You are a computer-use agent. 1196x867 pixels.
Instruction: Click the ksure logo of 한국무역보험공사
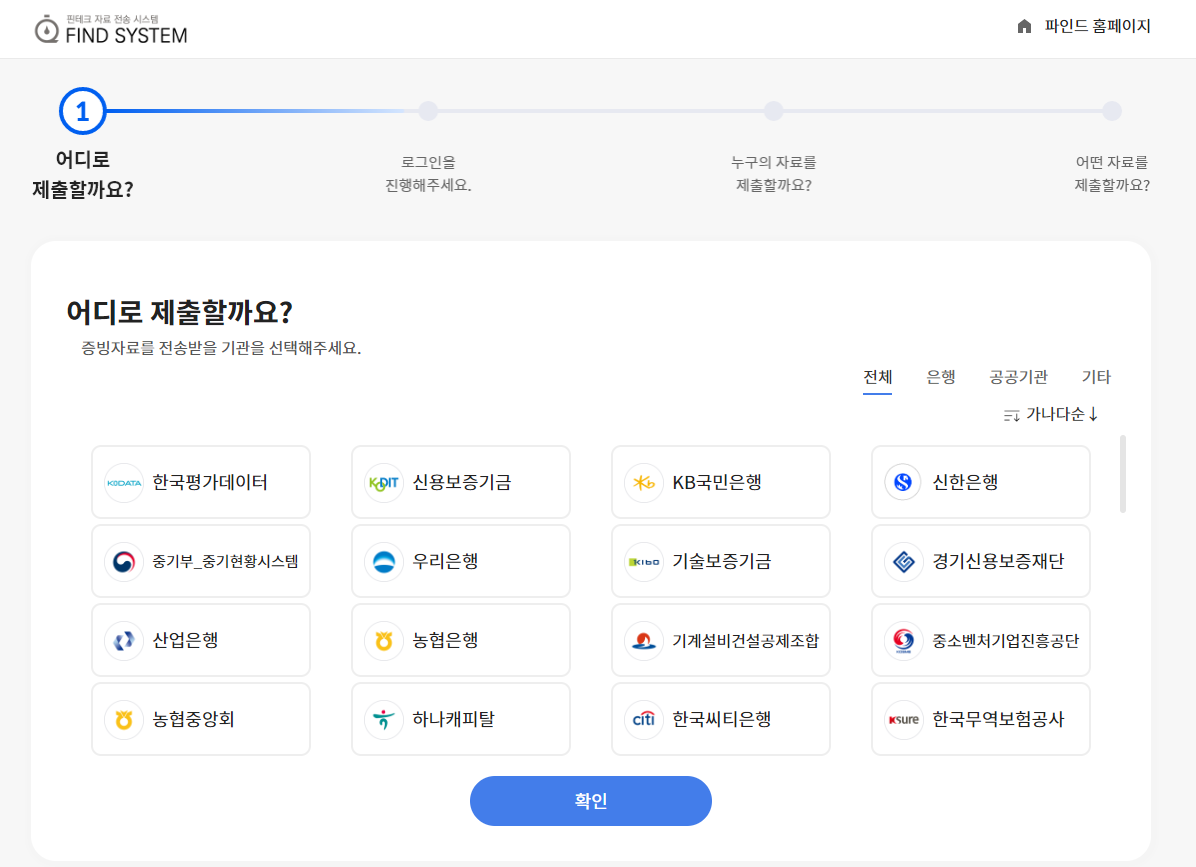[x=904, y=720]
